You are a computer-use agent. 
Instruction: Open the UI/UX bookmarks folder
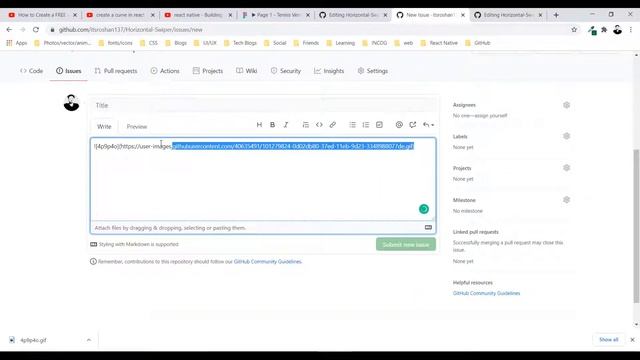click(x=206, y=43)
